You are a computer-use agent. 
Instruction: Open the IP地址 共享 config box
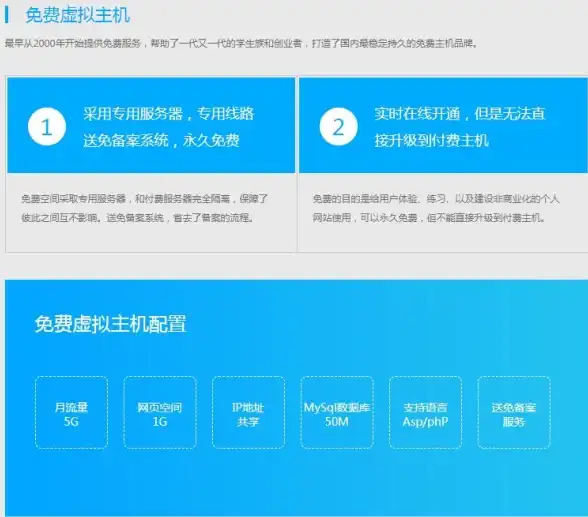248,412
